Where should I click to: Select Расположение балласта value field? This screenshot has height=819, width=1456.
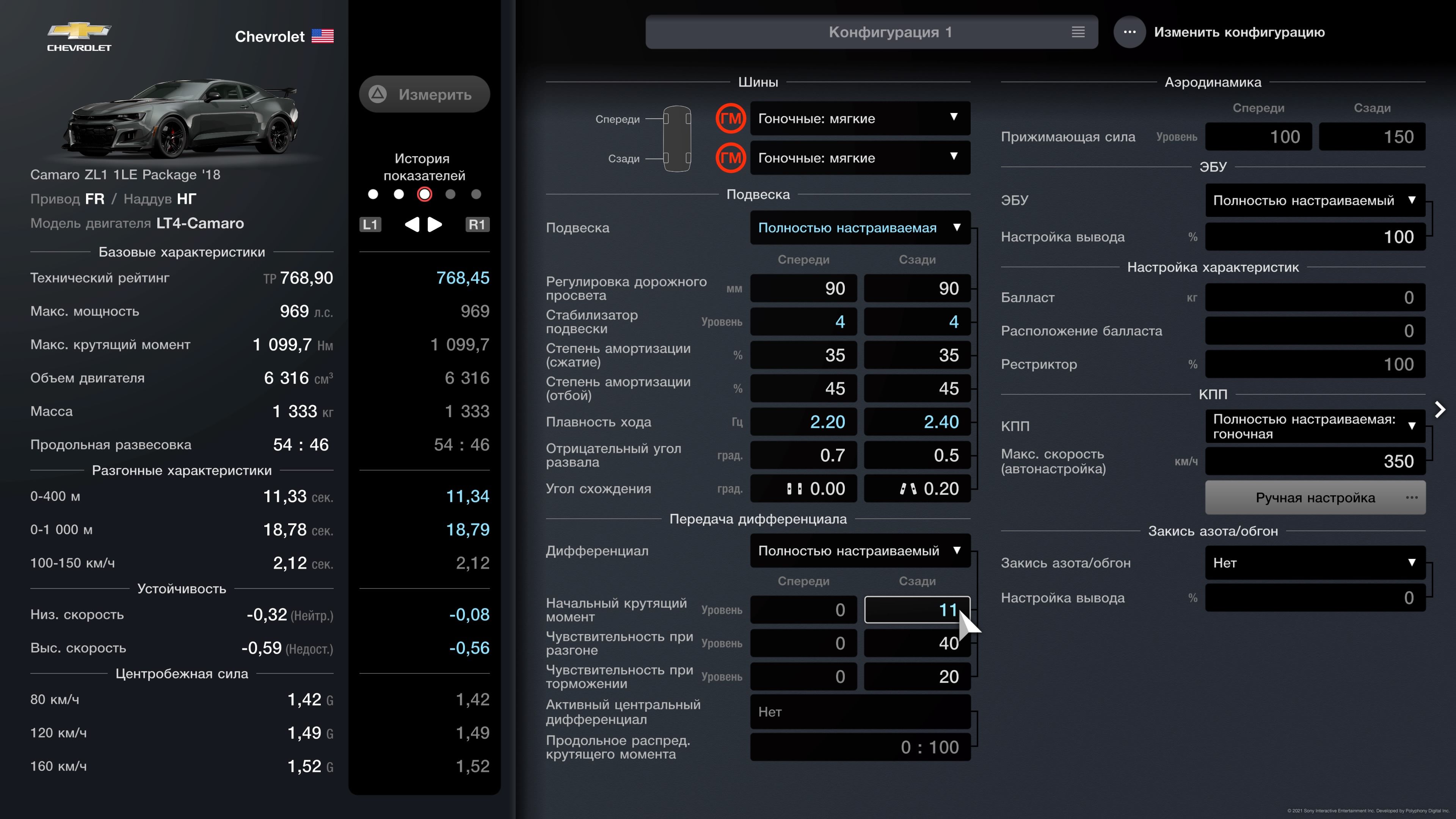[1315, 331]
